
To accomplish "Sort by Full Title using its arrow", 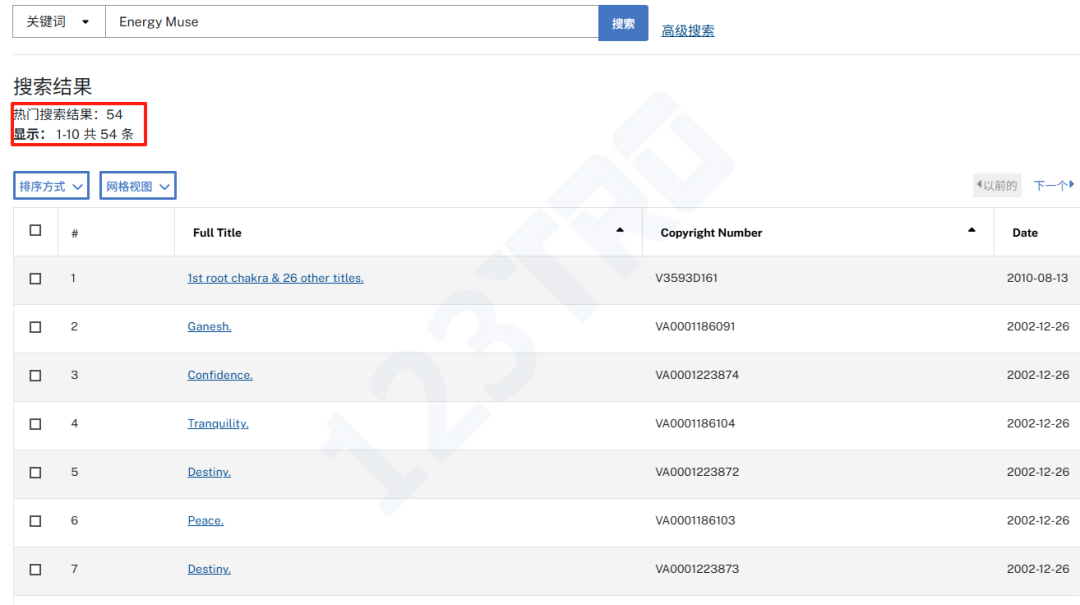I will [620, 230].
